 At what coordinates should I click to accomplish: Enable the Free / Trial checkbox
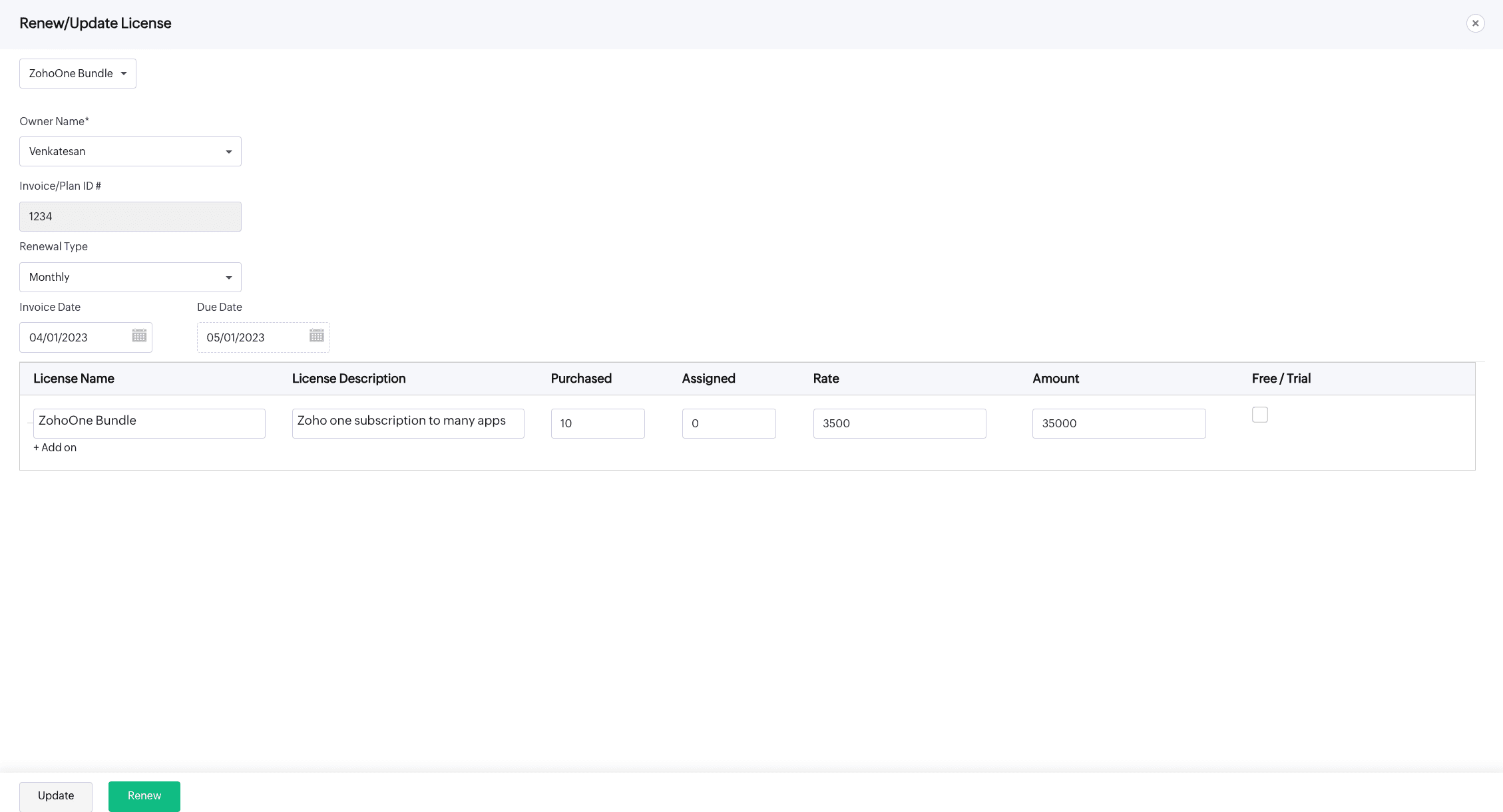(1259, 414)
